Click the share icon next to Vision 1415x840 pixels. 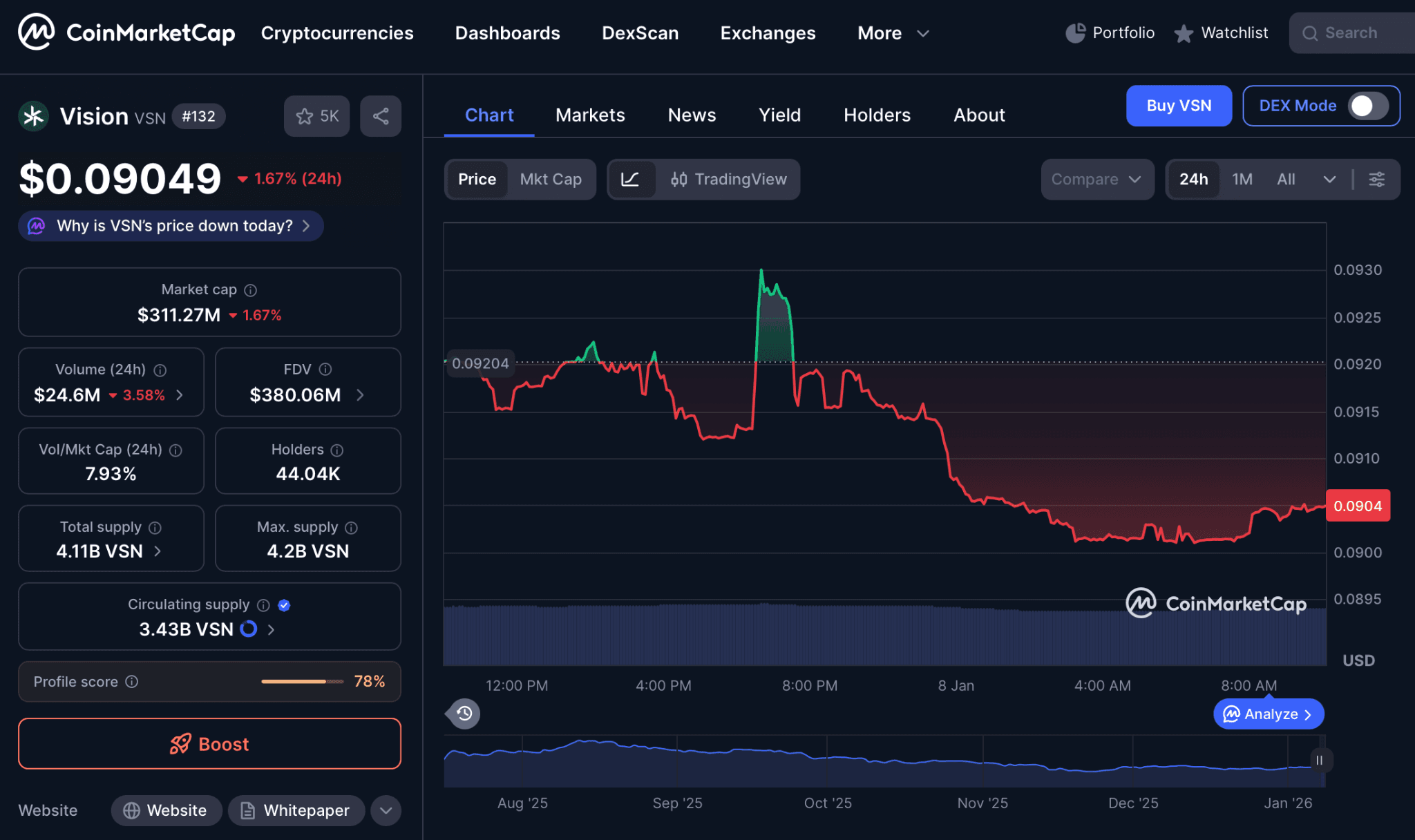[x=380, y=116]
